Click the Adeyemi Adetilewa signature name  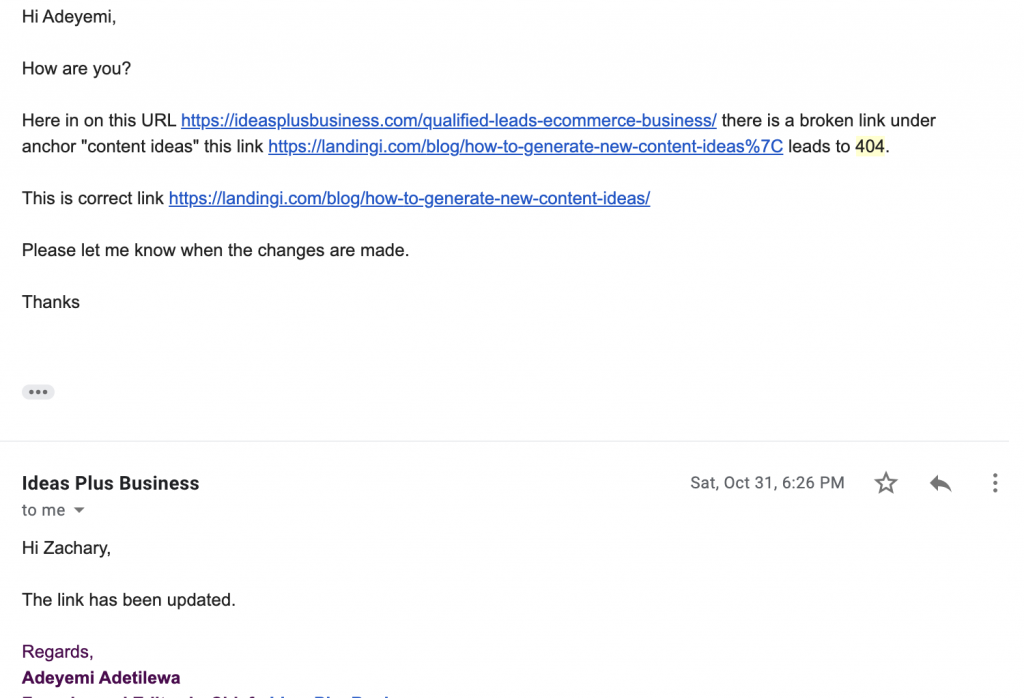click(x=101, y=677)
